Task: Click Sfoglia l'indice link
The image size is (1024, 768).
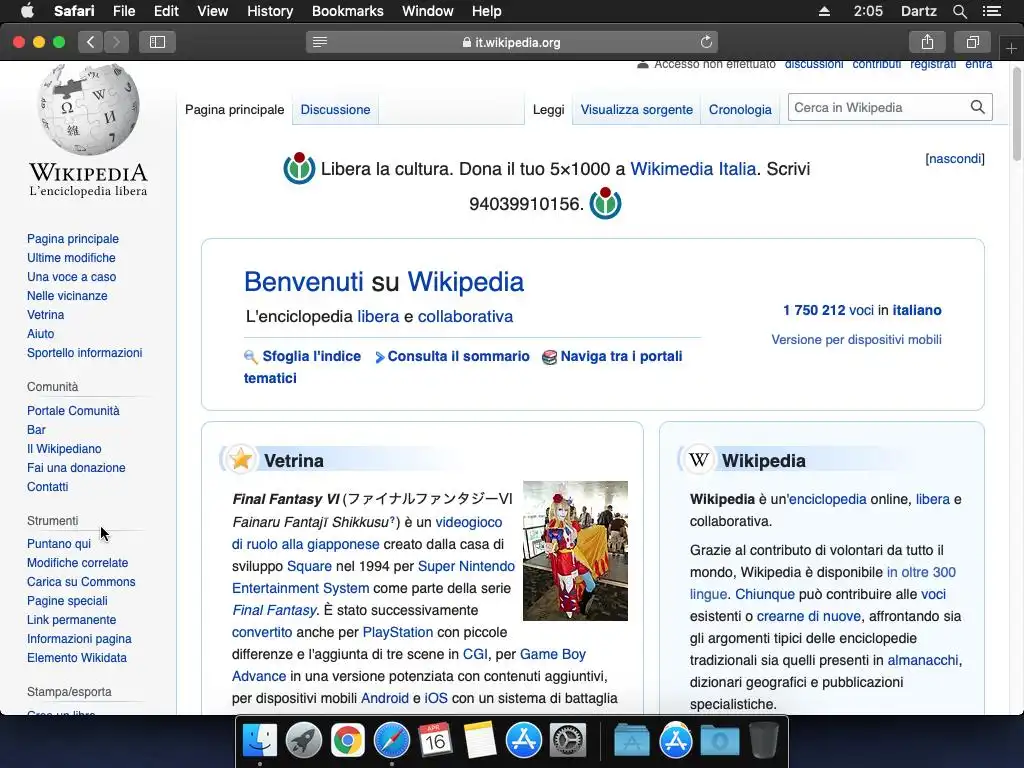Action: click(x=312, y=356)
